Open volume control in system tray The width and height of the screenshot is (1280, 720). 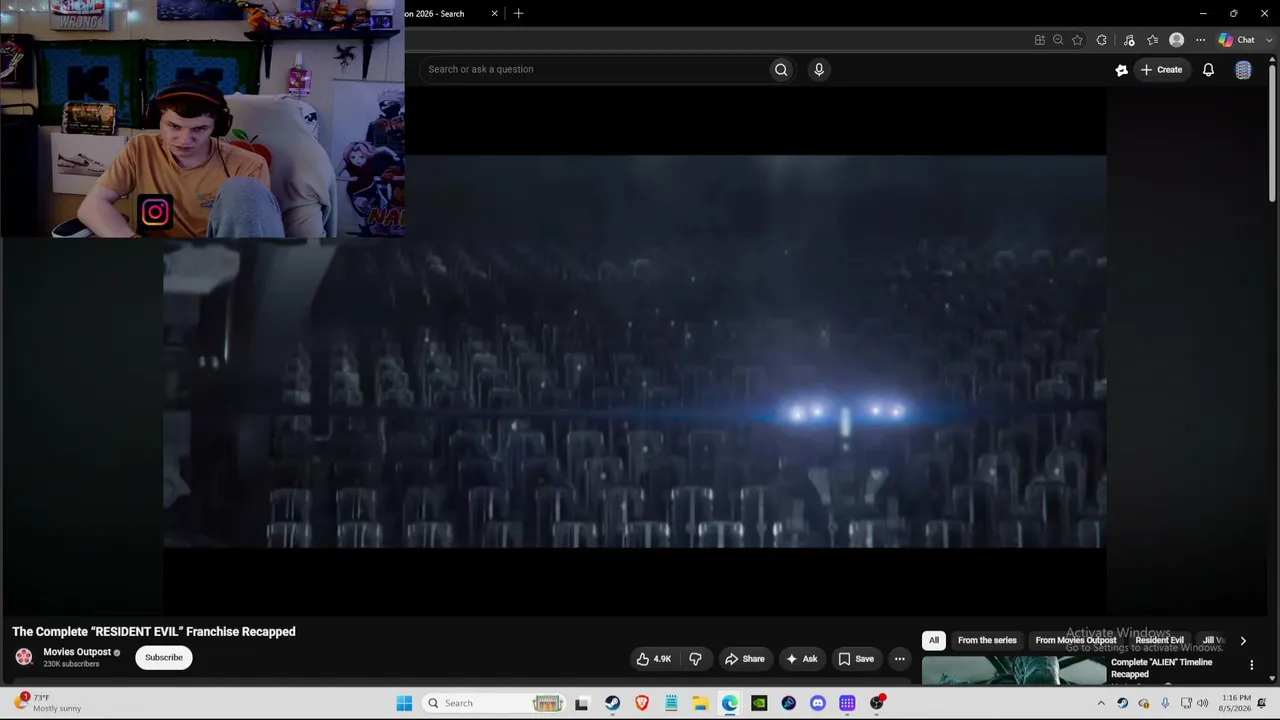[1203, 703]
